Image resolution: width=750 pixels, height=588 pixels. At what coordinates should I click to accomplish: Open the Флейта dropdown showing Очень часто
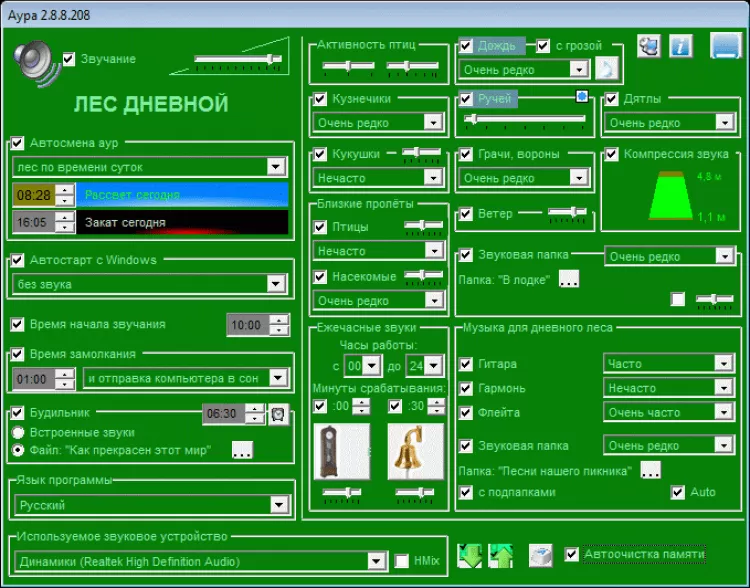coord(668,412)
